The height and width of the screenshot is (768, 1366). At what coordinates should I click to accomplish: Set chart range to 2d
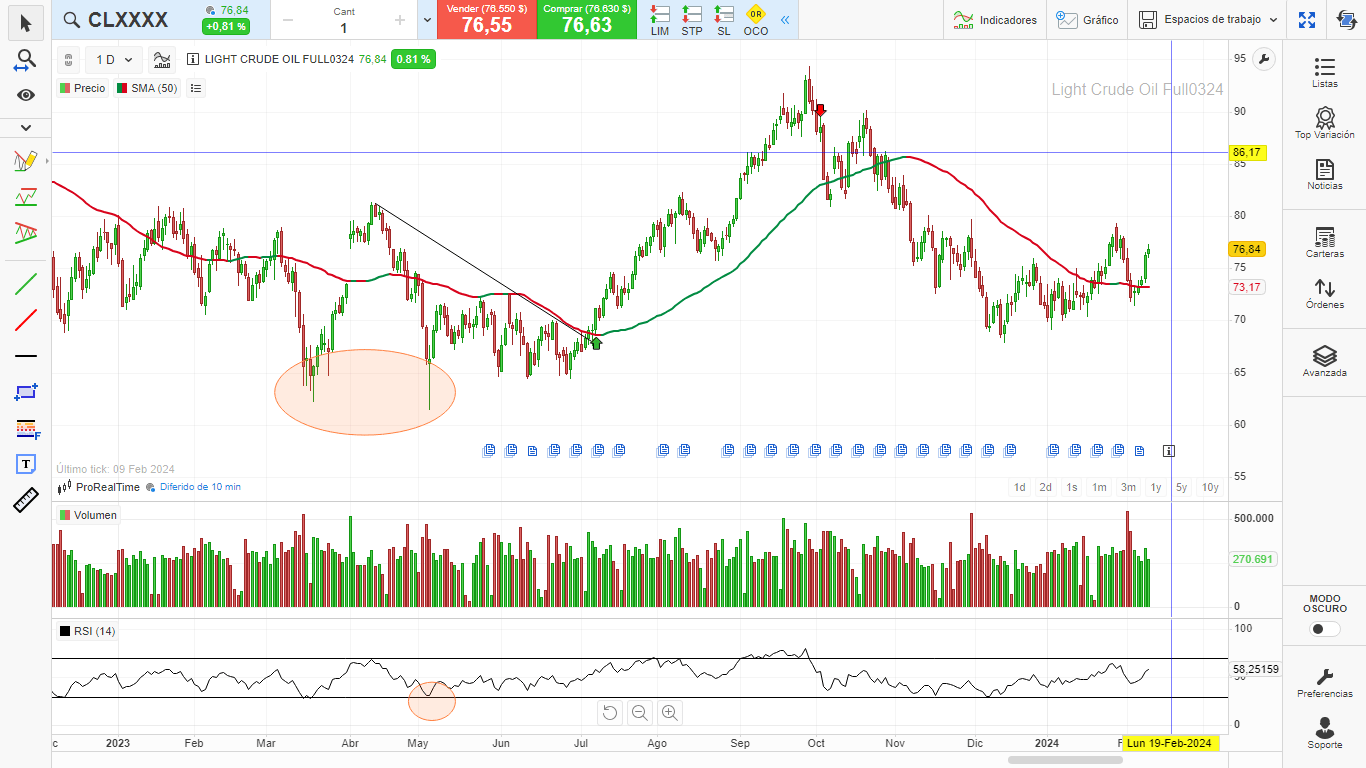click(1045, 487)
